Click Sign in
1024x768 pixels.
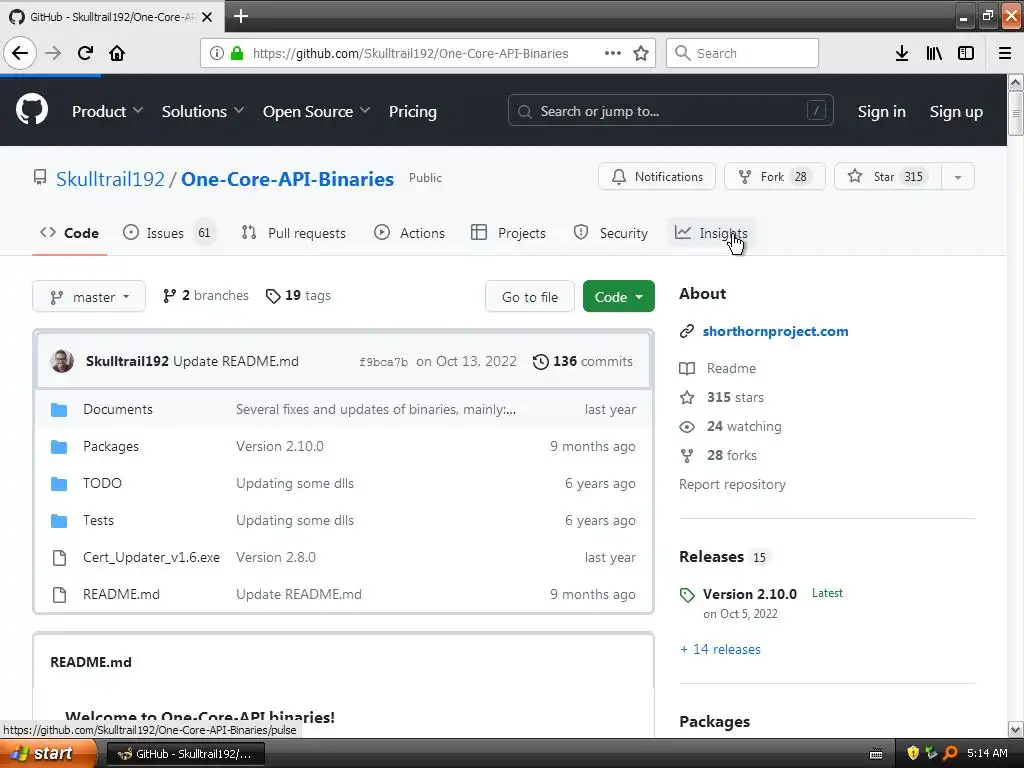(x=882, y=112)
